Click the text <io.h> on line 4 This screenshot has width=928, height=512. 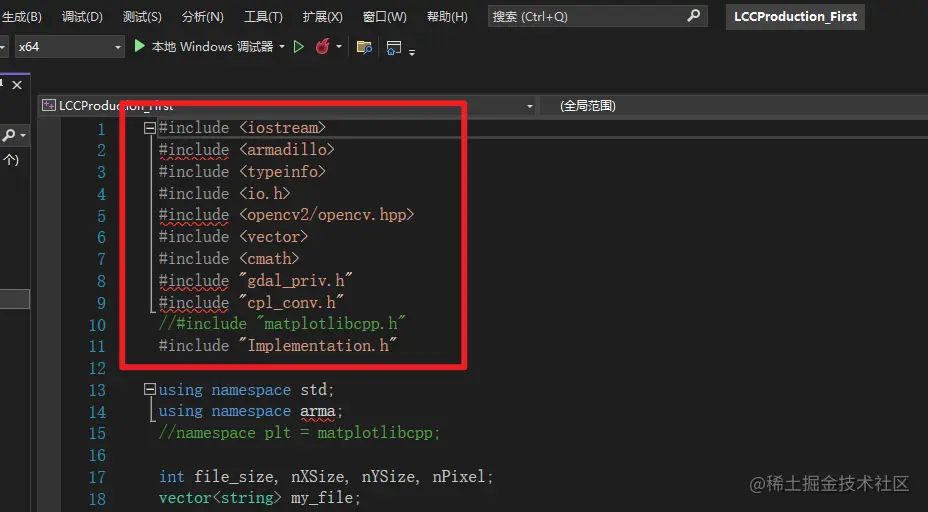coord(265,194)
